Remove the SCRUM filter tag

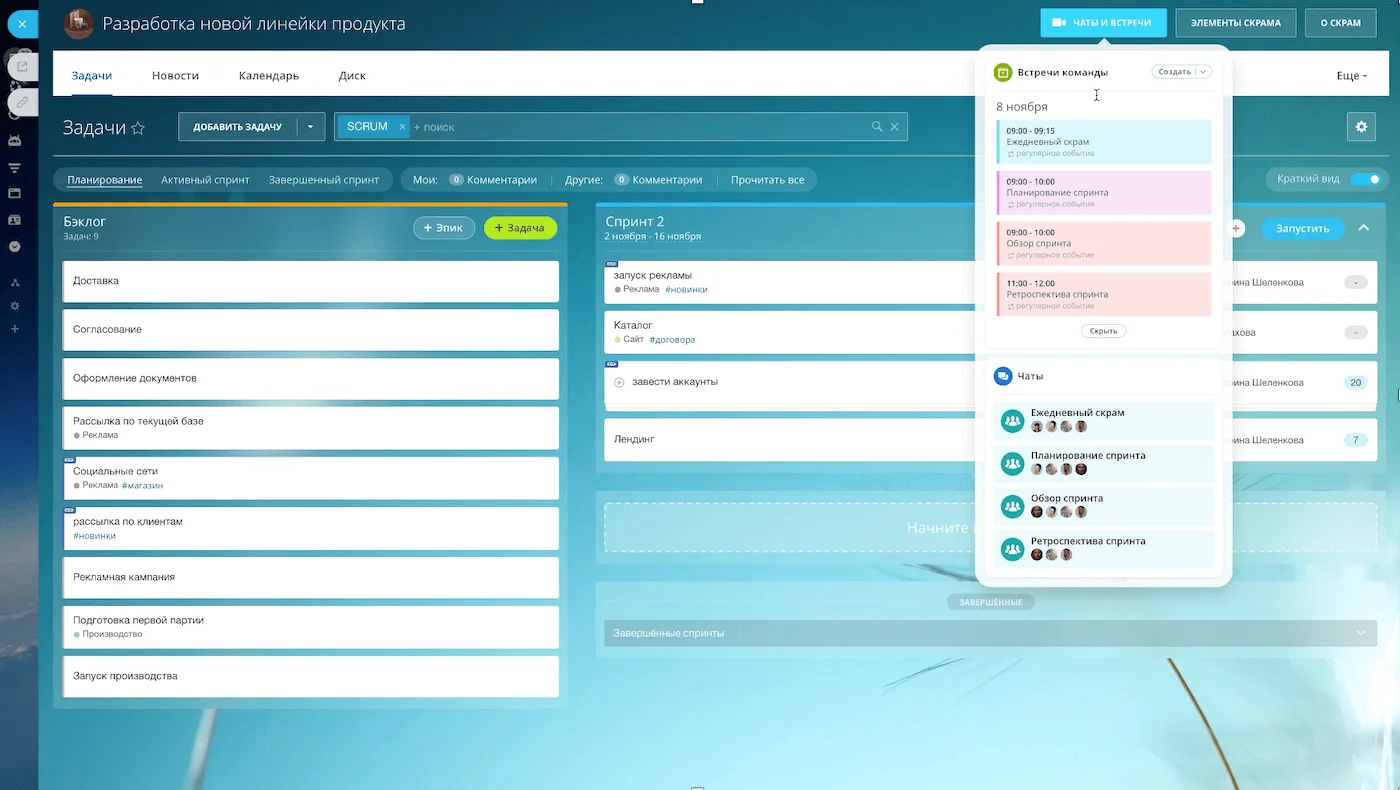402,127
